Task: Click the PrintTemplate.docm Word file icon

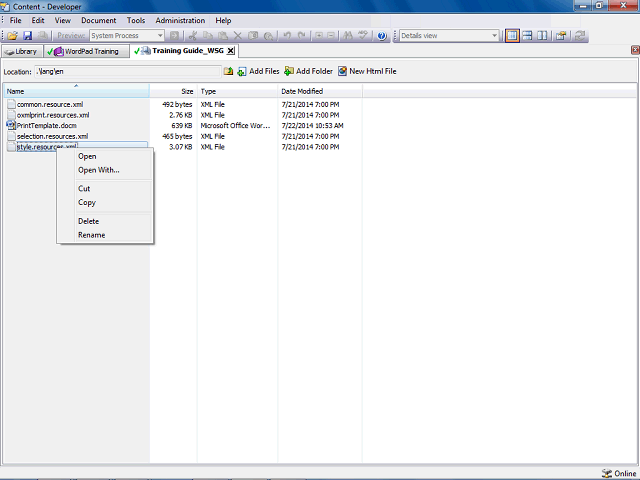Action: (11, 125)
